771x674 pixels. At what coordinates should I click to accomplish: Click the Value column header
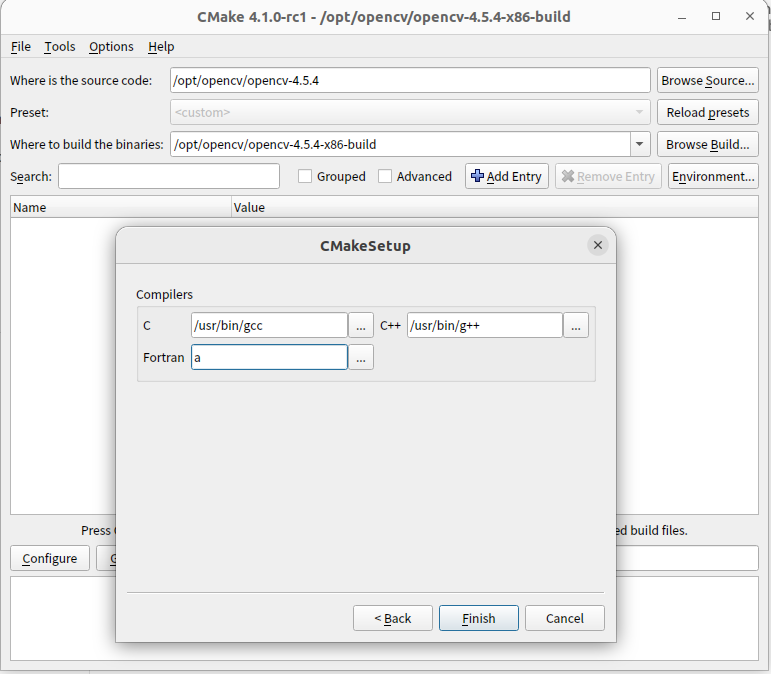(x=495, y=207)
